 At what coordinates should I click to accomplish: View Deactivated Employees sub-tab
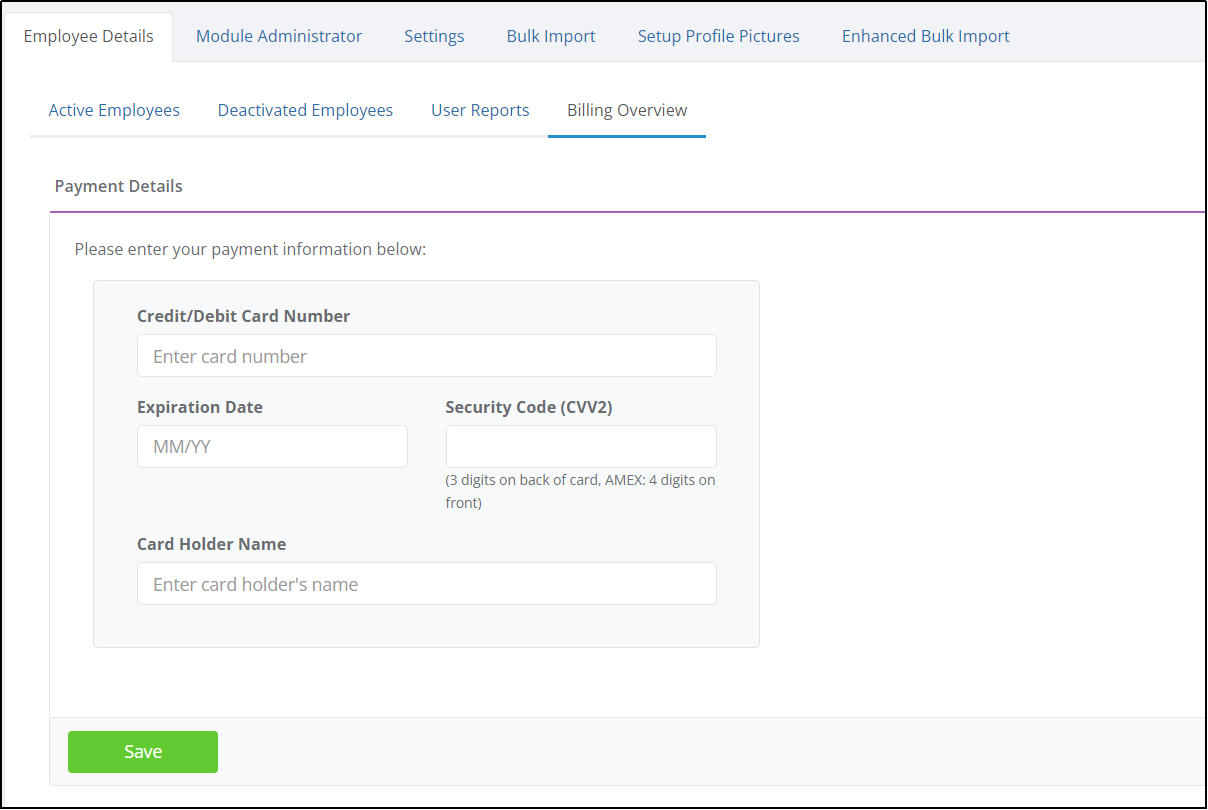[305, 110]
